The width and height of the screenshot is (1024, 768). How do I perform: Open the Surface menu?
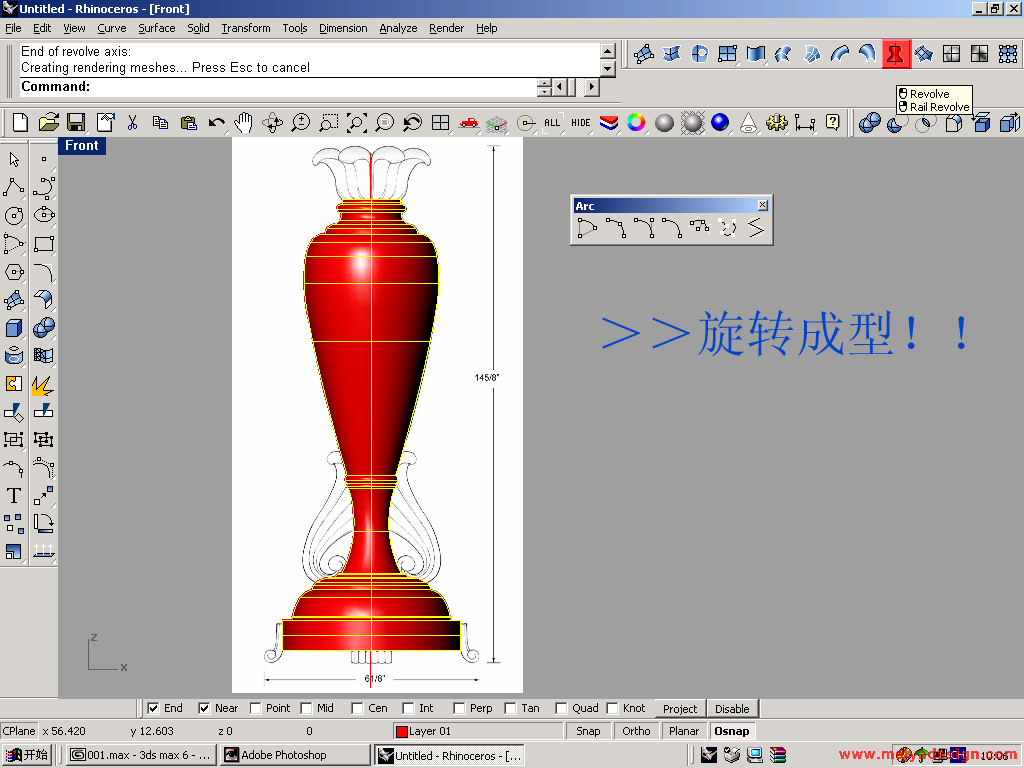[157, 28]
